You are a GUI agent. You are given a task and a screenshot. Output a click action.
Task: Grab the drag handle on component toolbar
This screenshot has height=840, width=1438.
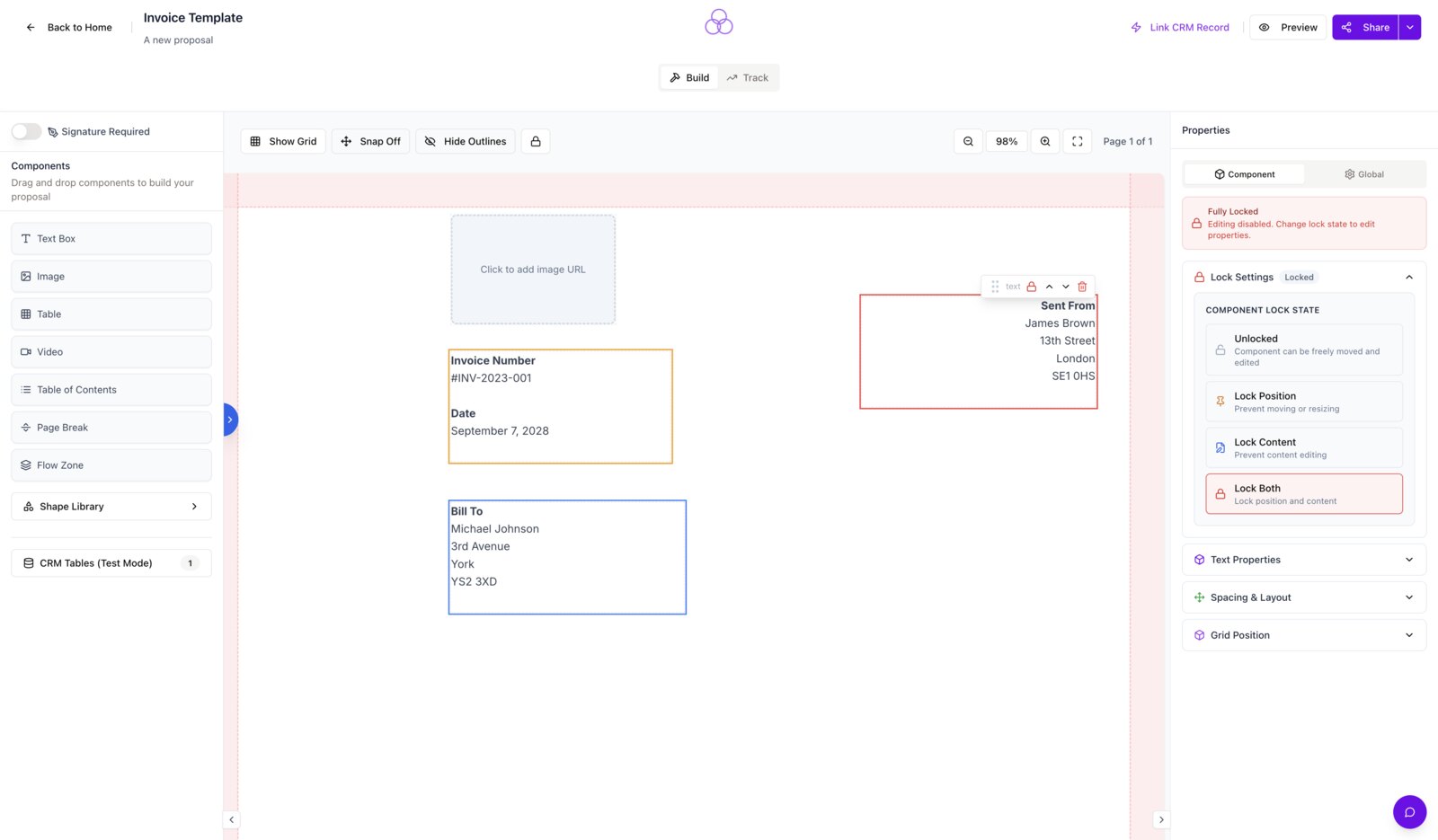tap(995, 287)
